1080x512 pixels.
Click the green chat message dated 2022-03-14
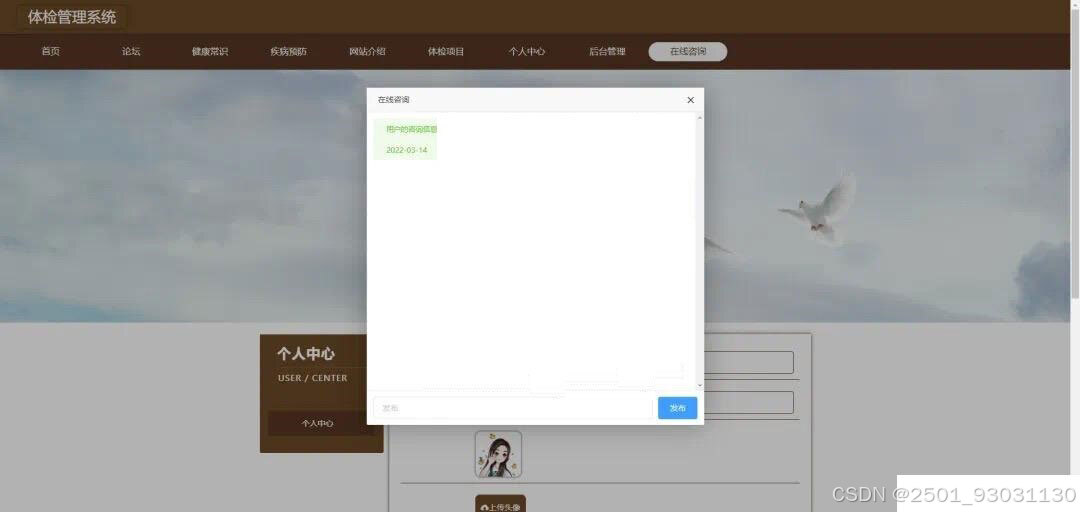click(405, 139)
